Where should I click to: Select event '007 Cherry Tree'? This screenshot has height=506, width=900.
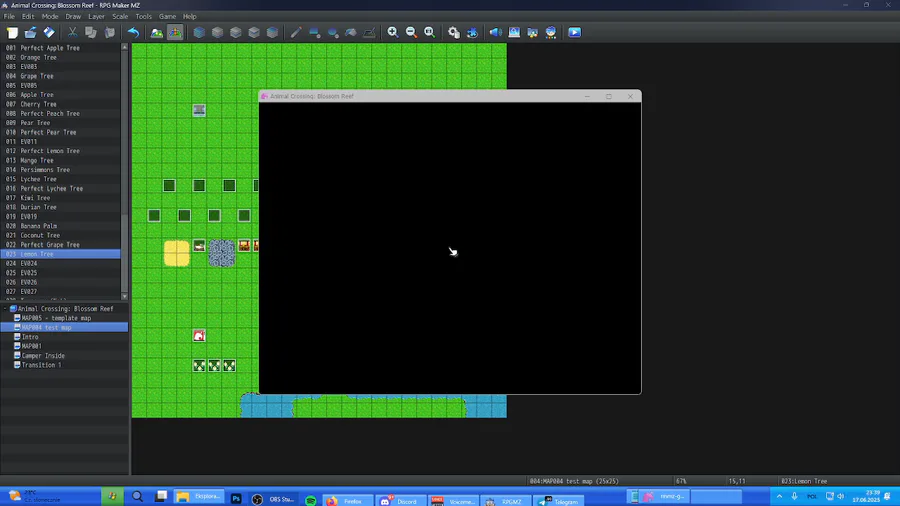60,104
